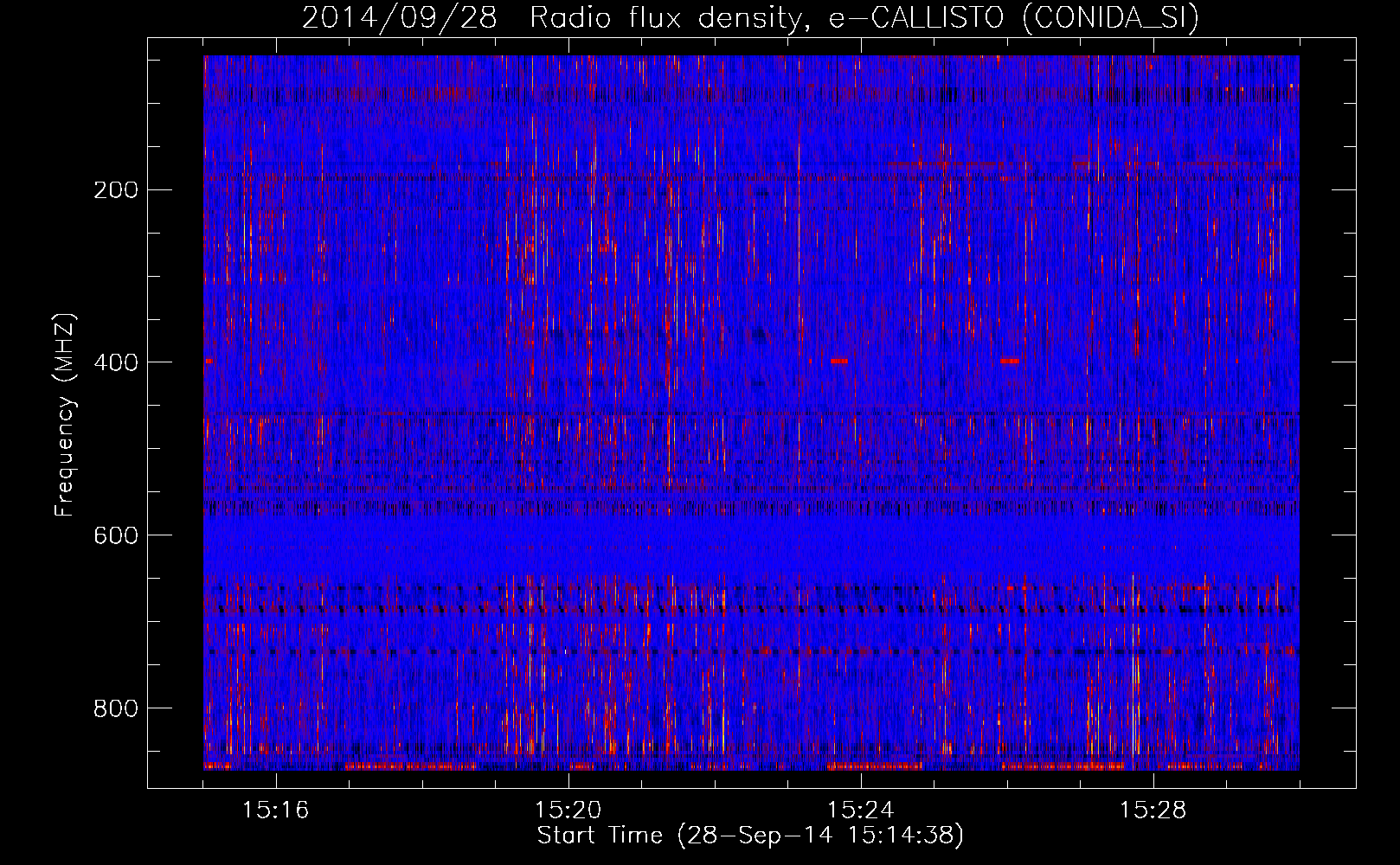Click the plot title '2014/09/28 Radio flux density'
The image size is (1400, 865).
[556, 17]
